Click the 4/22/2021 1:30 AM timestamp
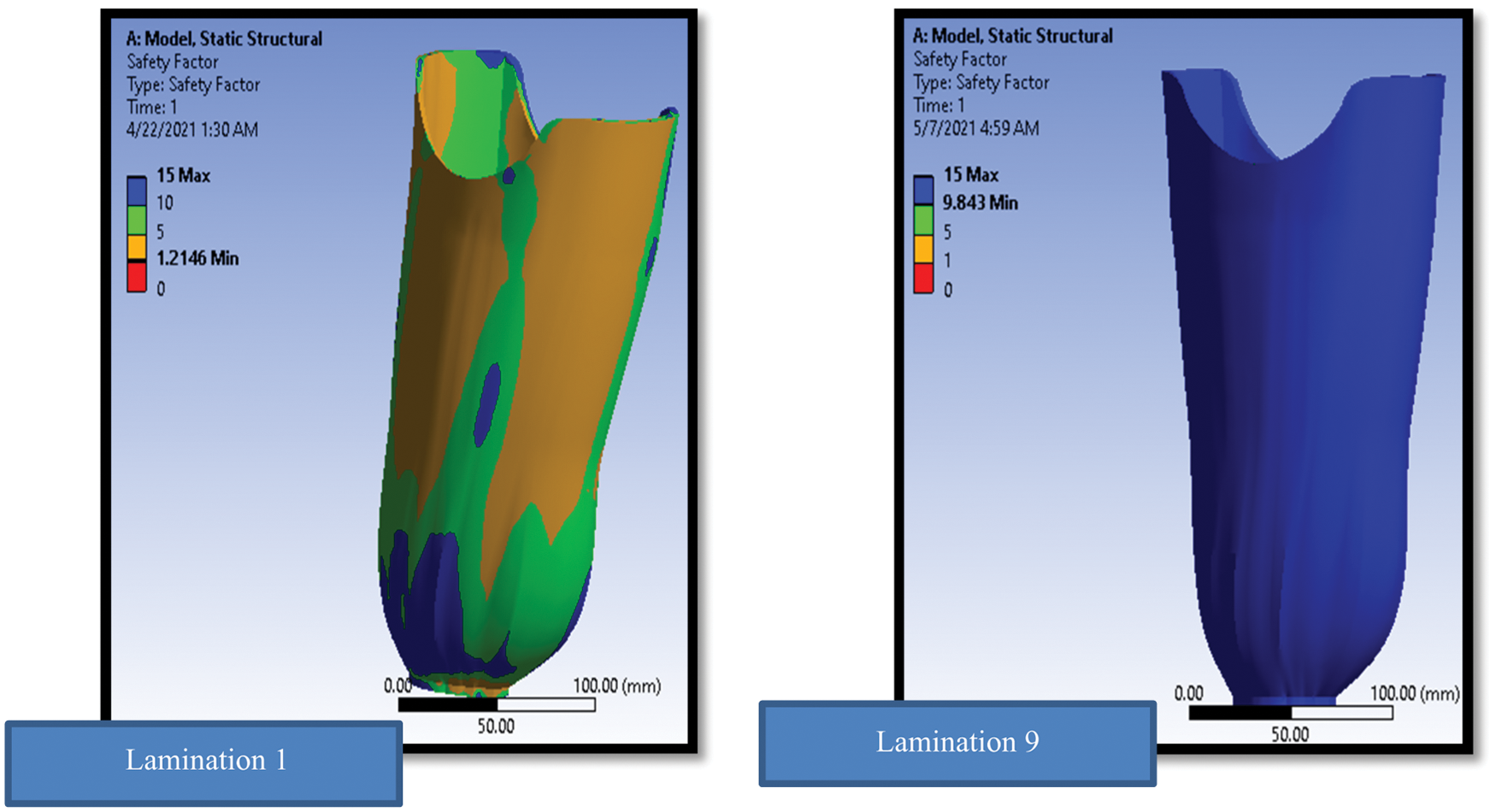 (191, 130)
